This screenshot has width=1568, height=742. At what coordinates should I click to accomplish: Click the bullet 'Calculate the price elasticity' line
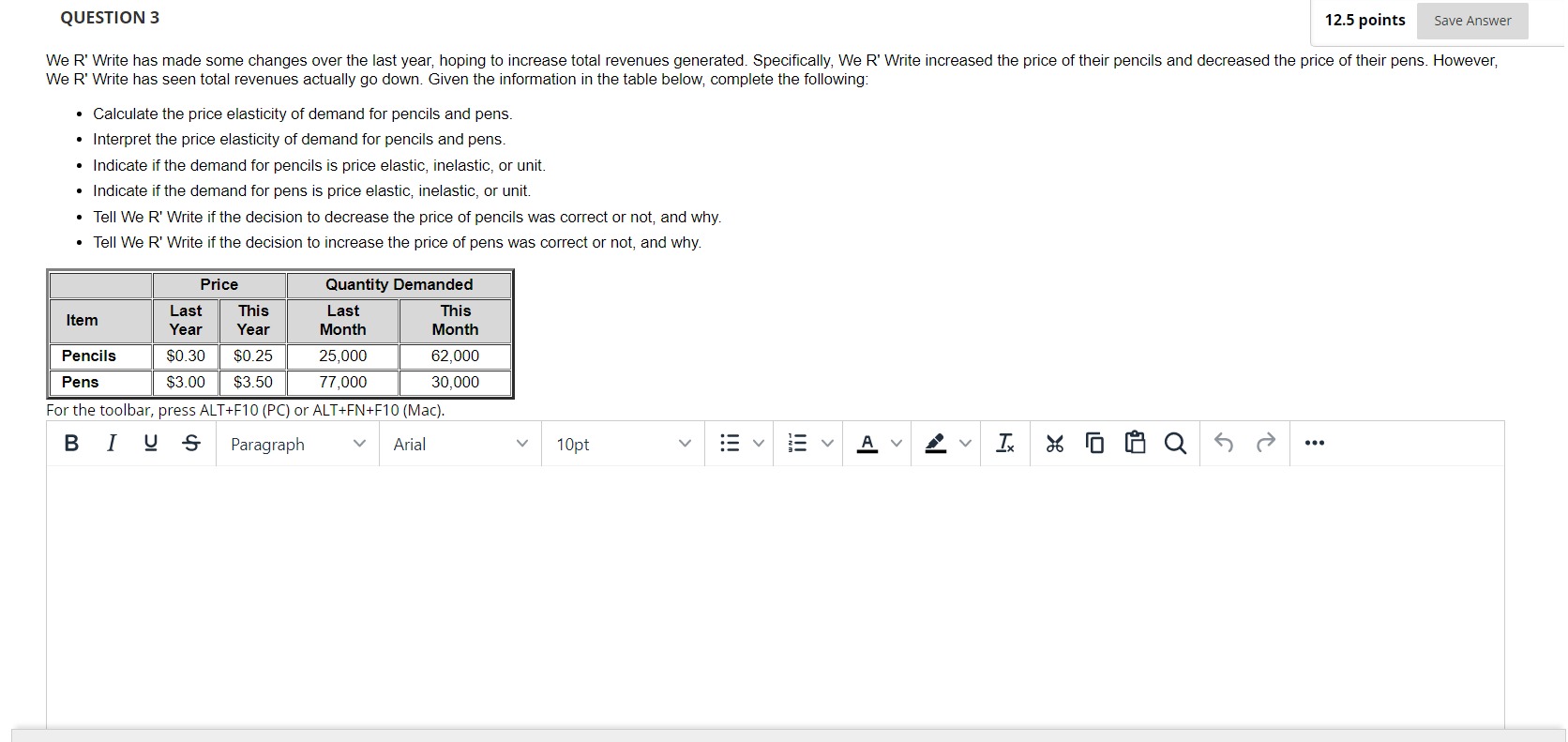(x=302, y=114)
